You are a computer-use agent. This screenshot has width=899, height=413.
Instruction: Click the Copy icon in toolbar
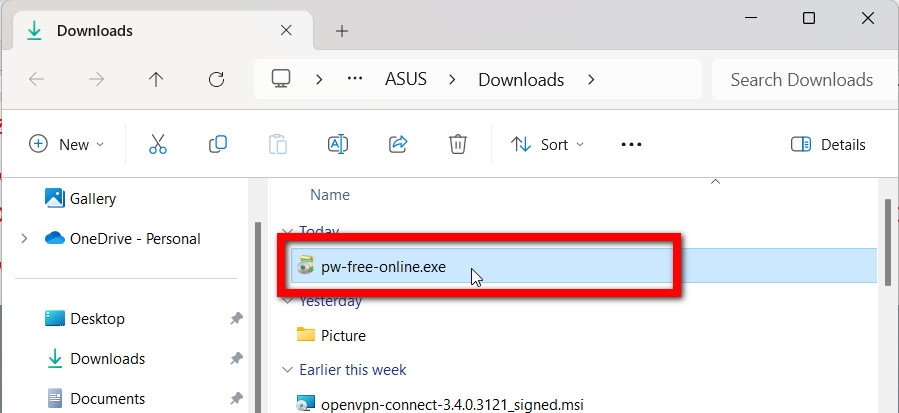218,144
